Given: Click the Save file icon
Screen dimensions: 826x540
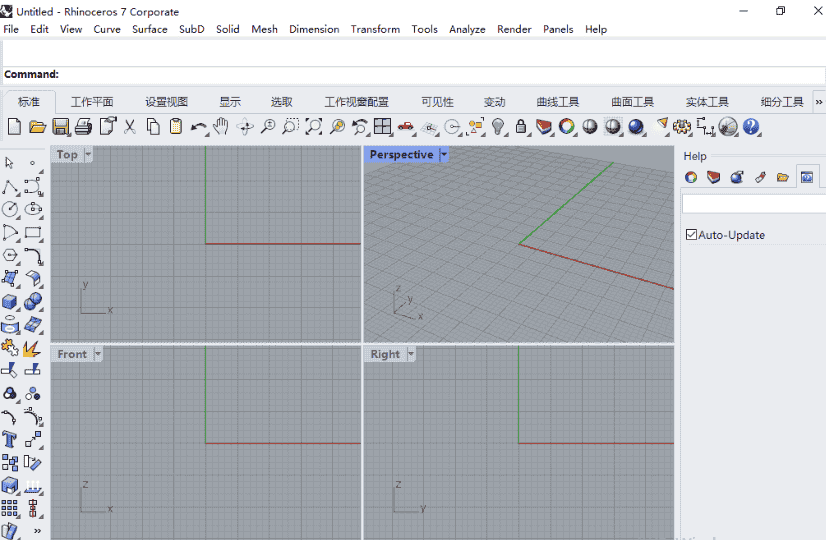Looking at the screenshot, I should click(x=61, y=127).
